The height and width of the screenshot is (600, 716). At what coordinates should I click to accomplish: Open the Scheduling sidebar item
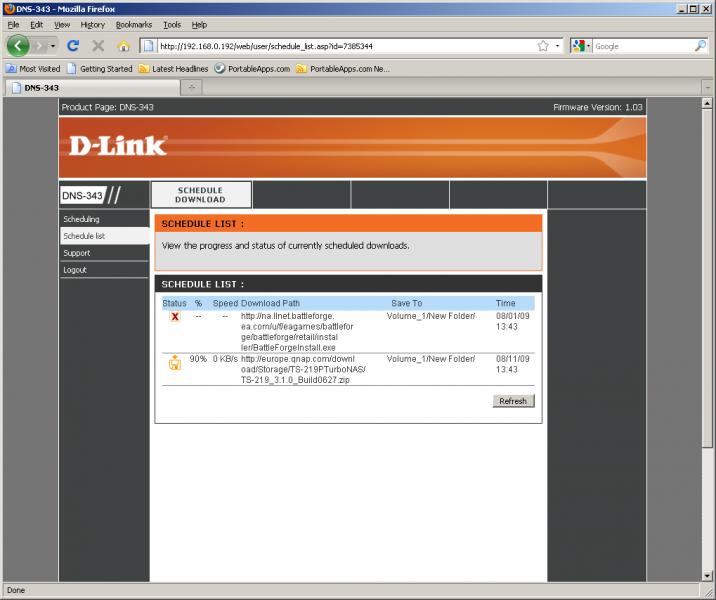point(104,219)
